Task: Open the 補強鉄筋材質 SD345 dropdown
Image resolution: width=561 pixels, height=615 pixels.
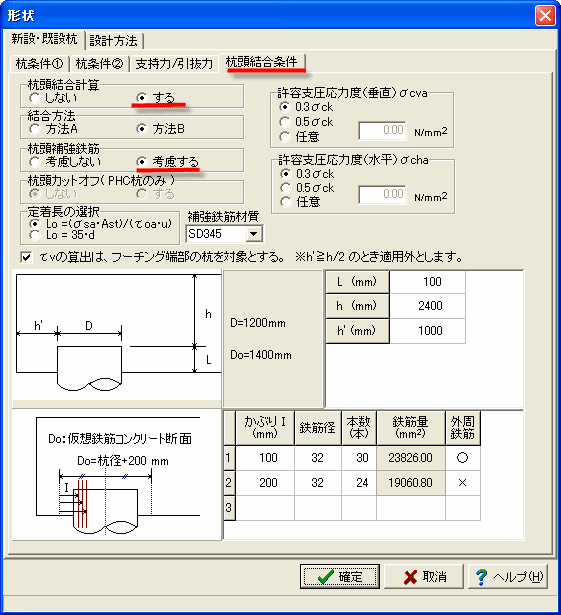Action: coord(253,234)
